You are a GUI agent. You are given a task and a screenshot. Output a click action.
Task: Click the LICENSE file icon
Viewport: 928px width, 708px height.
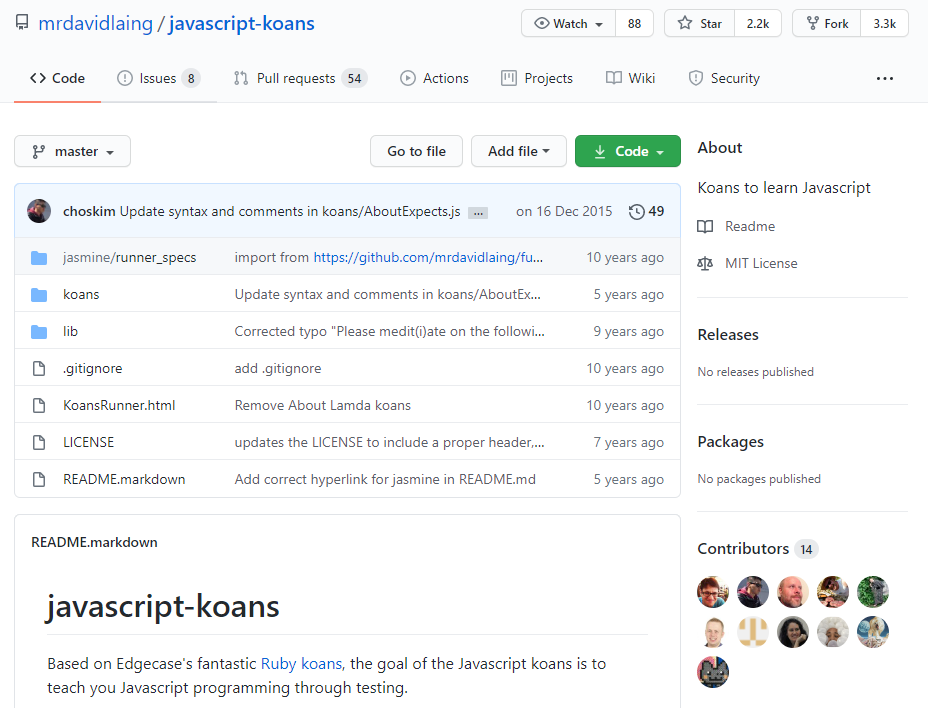39,442
